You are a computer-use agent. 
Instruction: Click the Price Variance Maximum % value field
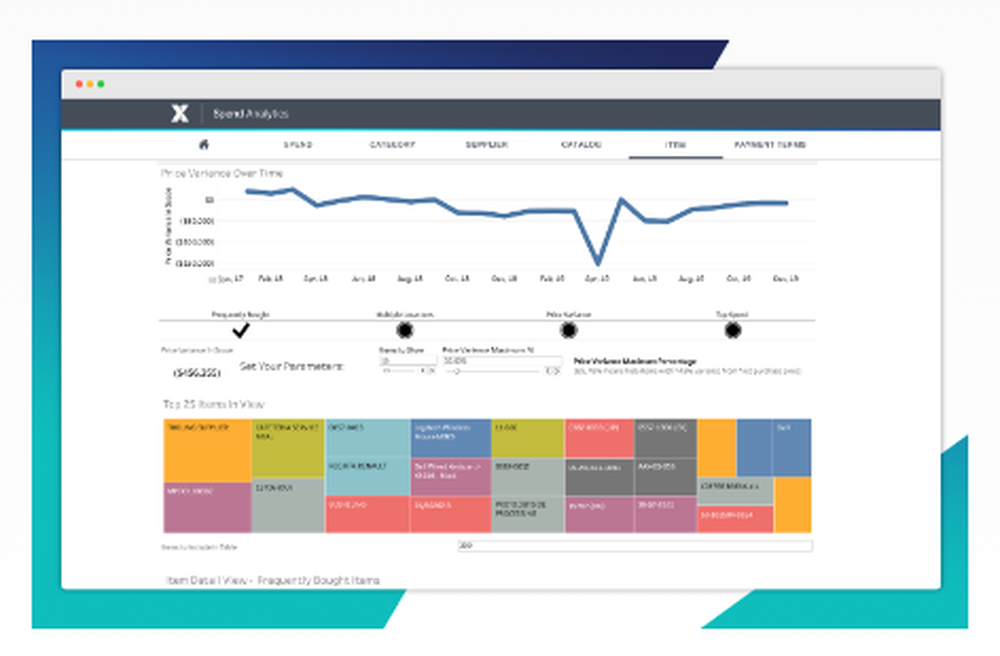(x=502, y=361)
